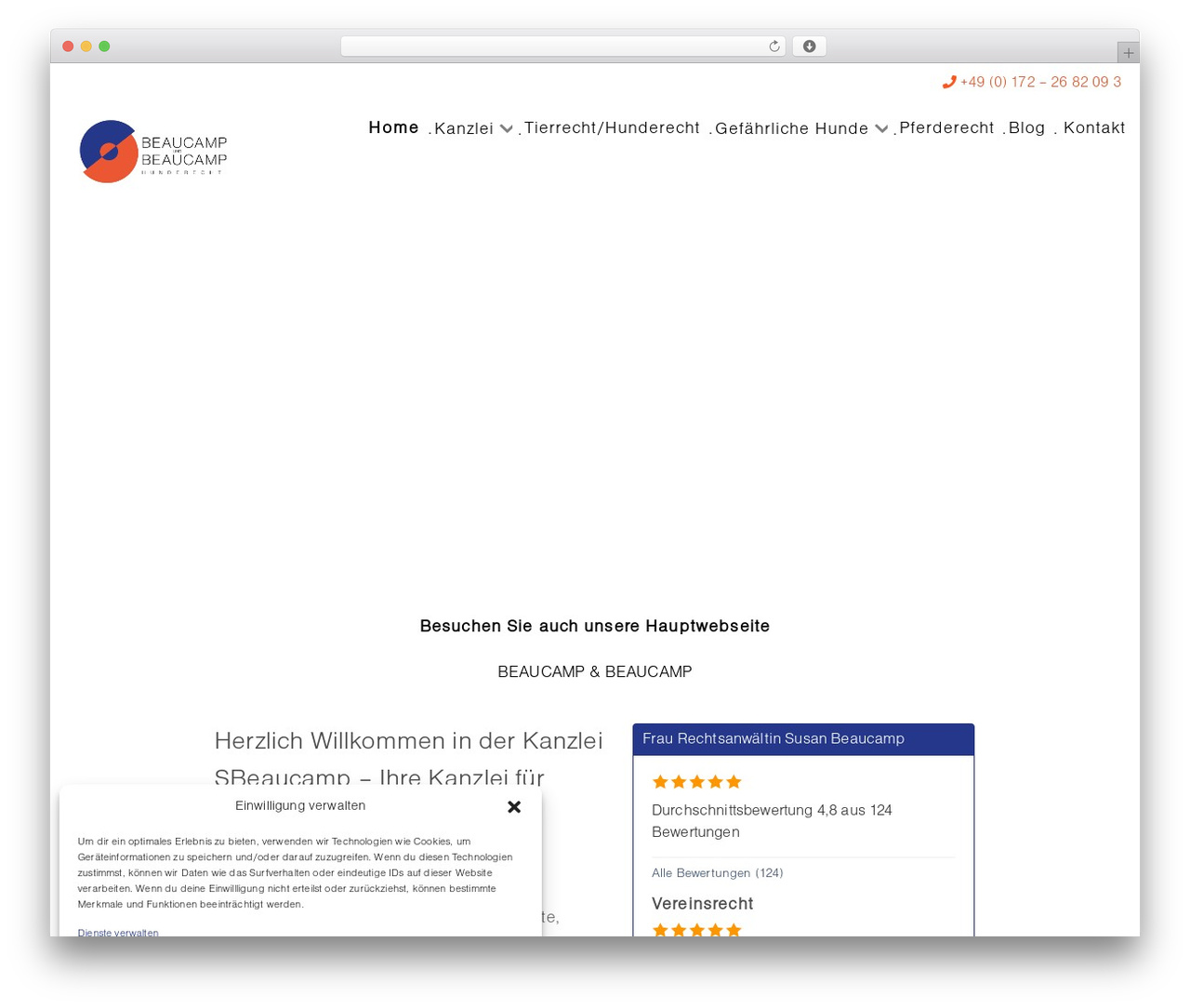Image resolution: width=1190 pixels, height=1008 pixels.
Task: Close the Einwilligung verwalten cookie dialog
Action: (514, 806)
